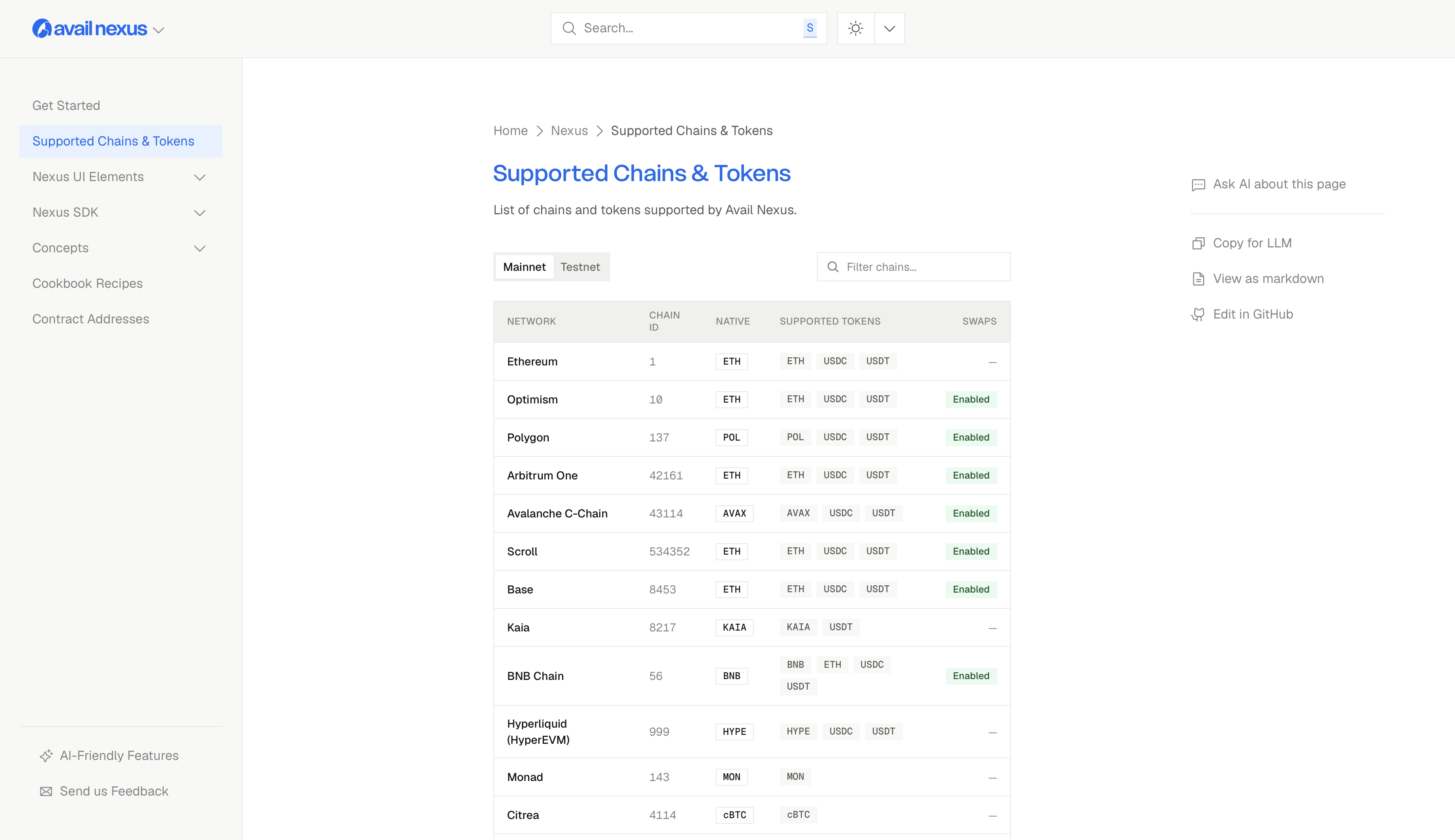This screenshot has width=1455, height=840.
Task: Click the Kaia native KAIA badge
Action: [x=735, y=627]
